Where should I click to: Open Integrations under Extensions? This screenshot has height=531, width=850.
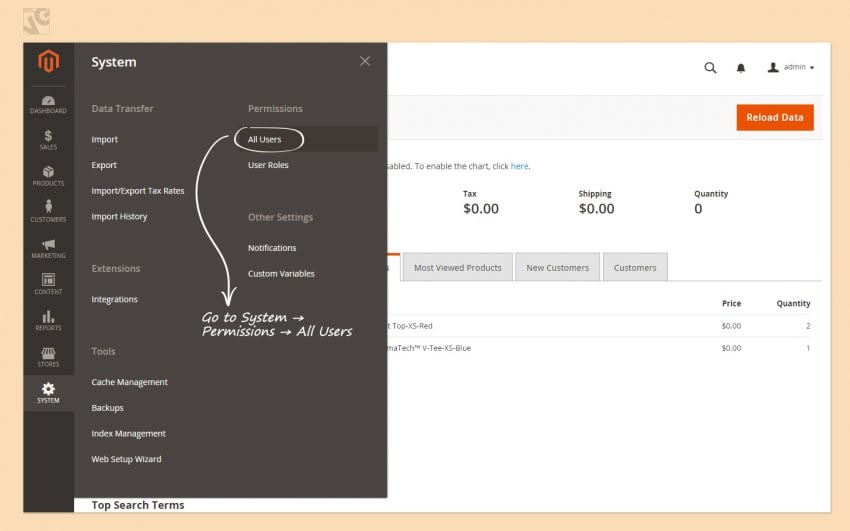[x=114, y=299]
